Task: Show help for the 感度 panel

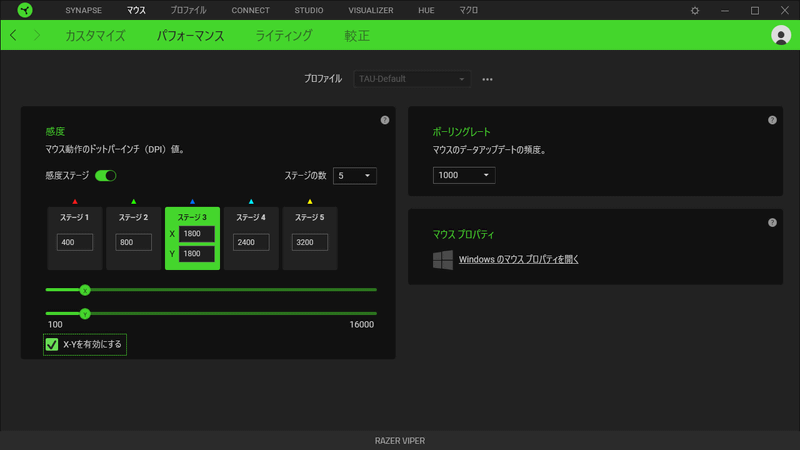Action: (x=385, y=120)
